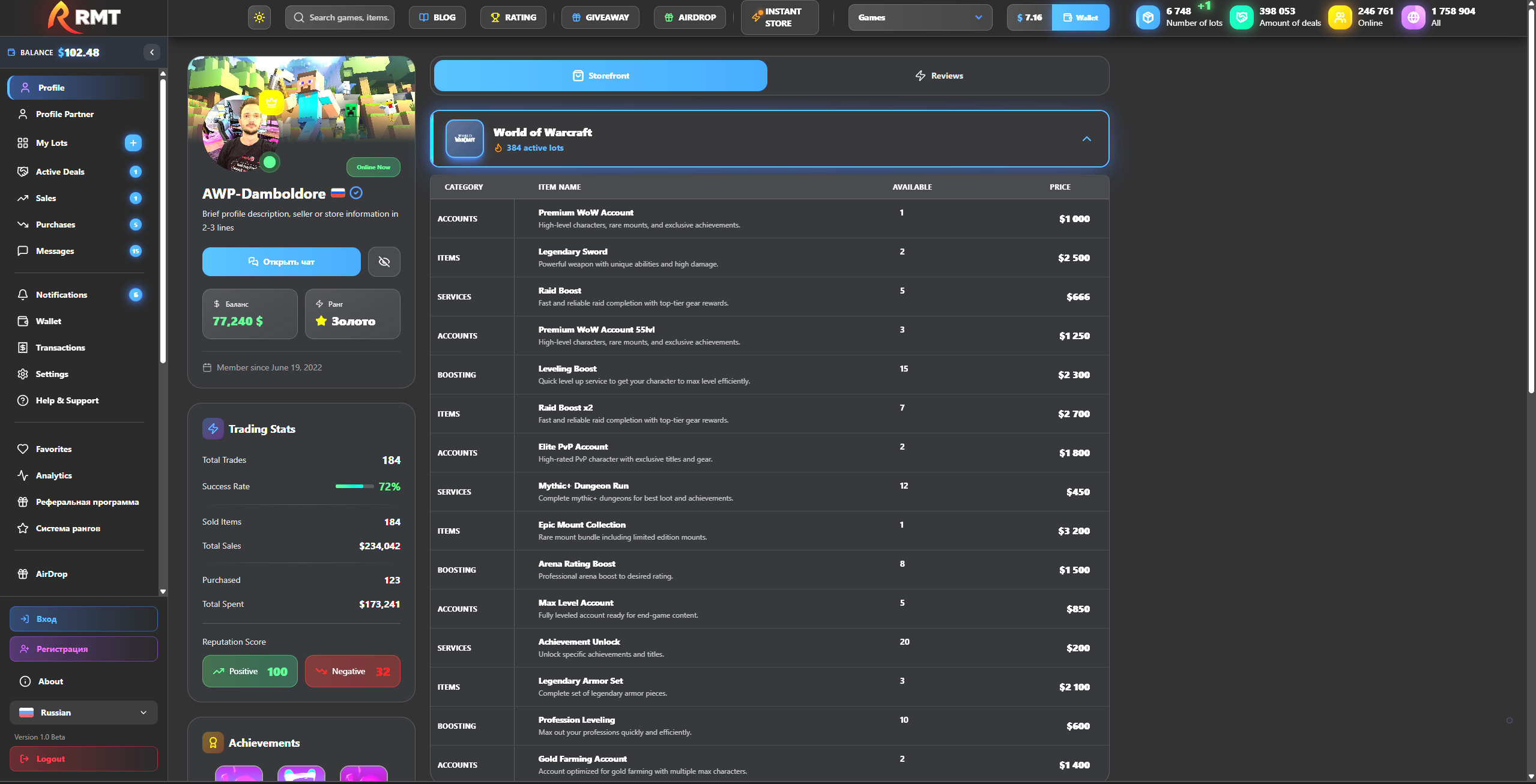Open Реферальная программа gift icon
Image resolution: width=1536 pixels, height=784 pixels.
pos(23,502)
